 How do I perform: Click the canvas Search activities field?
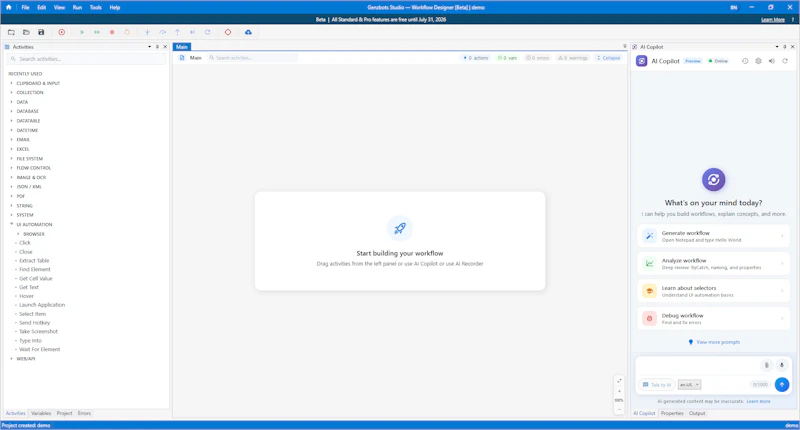click(253, 58)
